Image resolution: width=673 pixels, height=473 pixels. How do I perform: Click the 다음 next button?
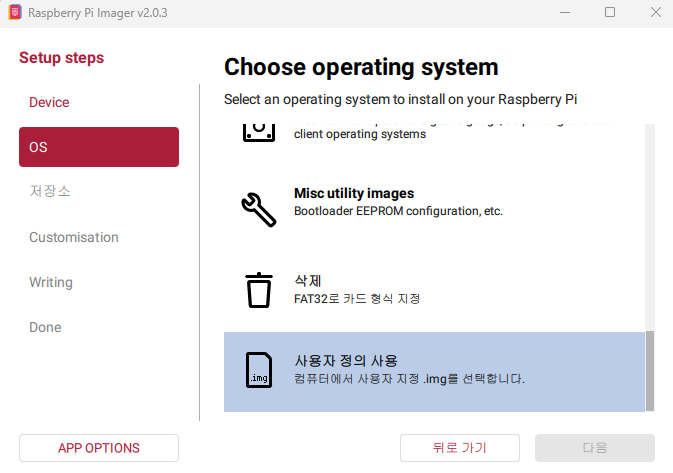595,448
